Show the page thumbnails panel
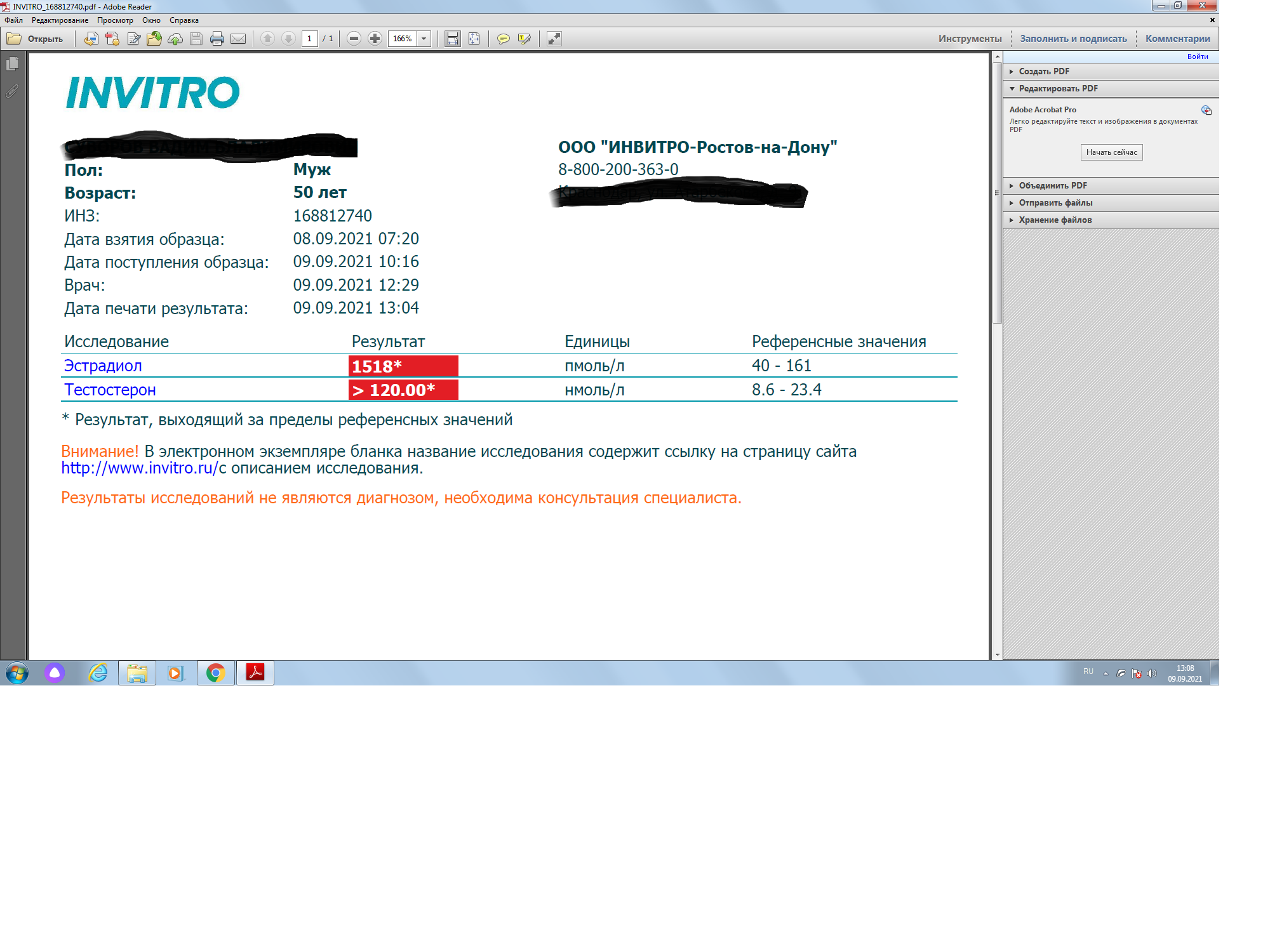The image size is (1270, 952). (11, 64)
